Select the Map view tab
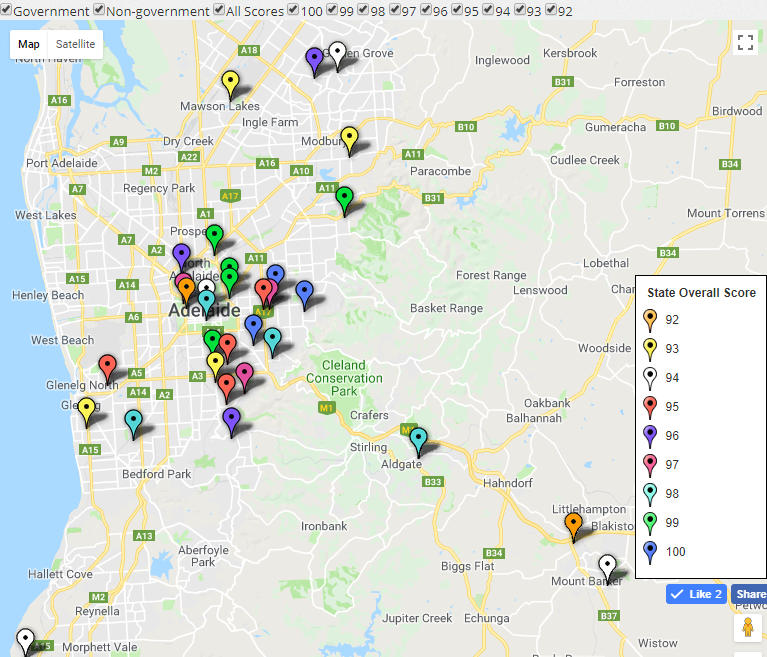The width and height of the screenshot is (767, 657). (29, 44)
